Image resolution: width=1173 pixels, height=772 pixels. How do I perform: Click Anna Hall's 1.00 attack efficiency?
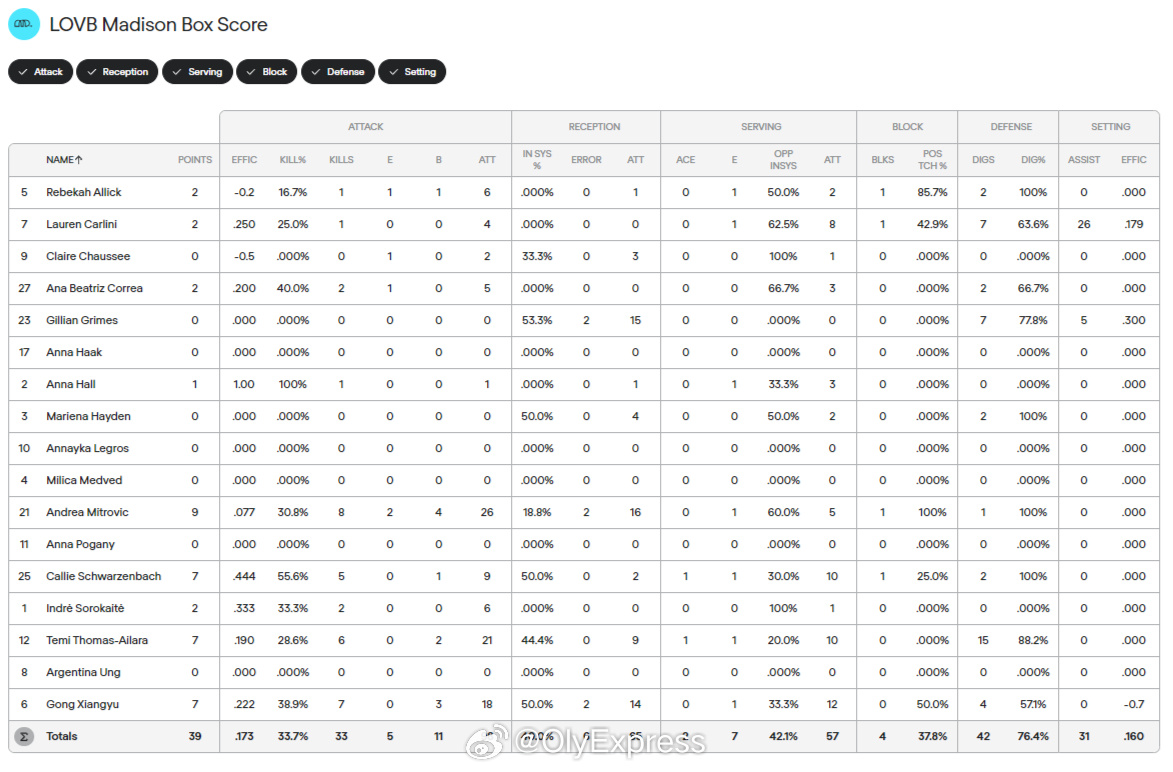click(244, 385)
